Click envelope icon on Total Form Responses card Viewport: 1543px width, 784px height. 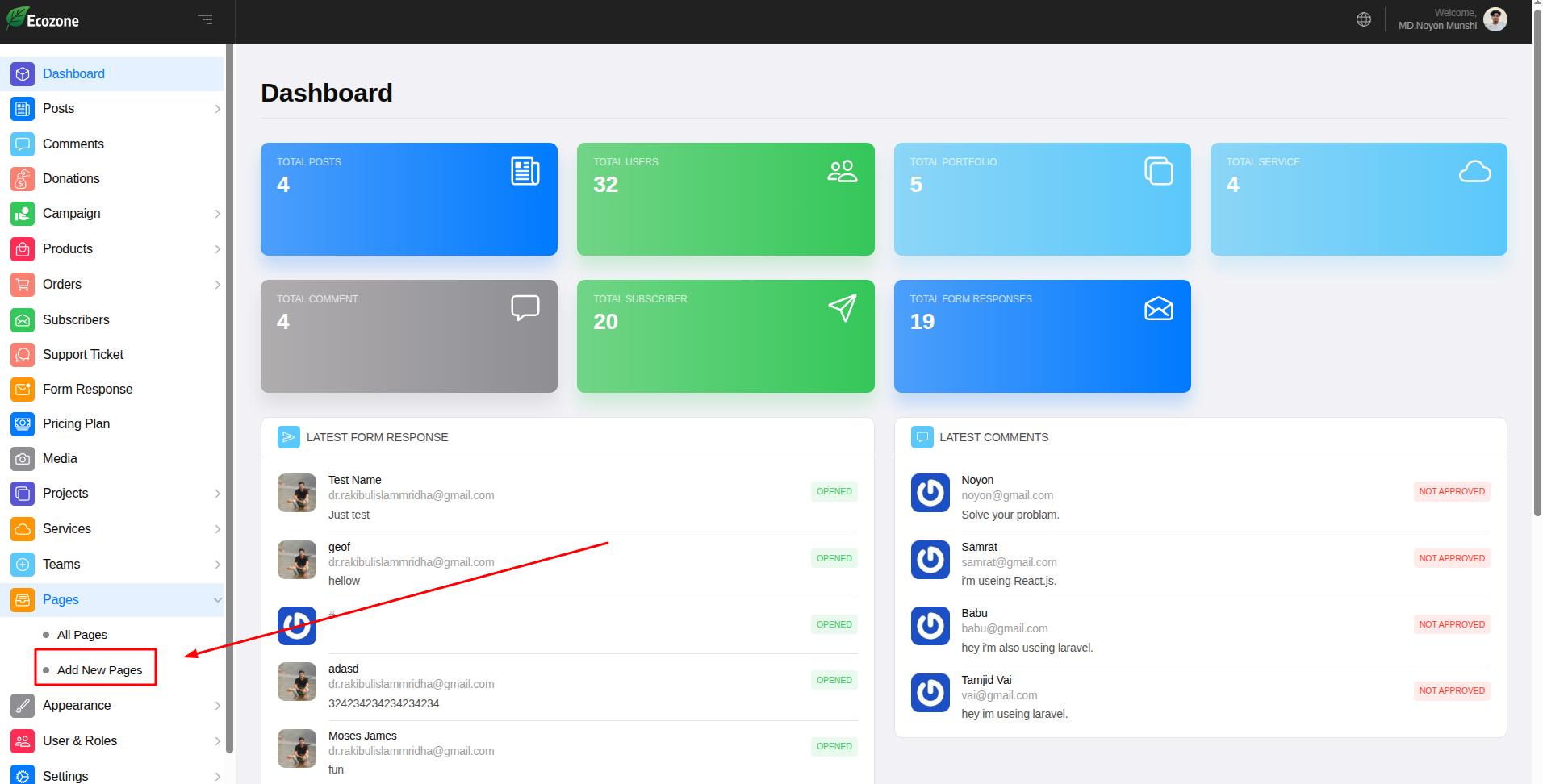click(x=1159, y=308)
